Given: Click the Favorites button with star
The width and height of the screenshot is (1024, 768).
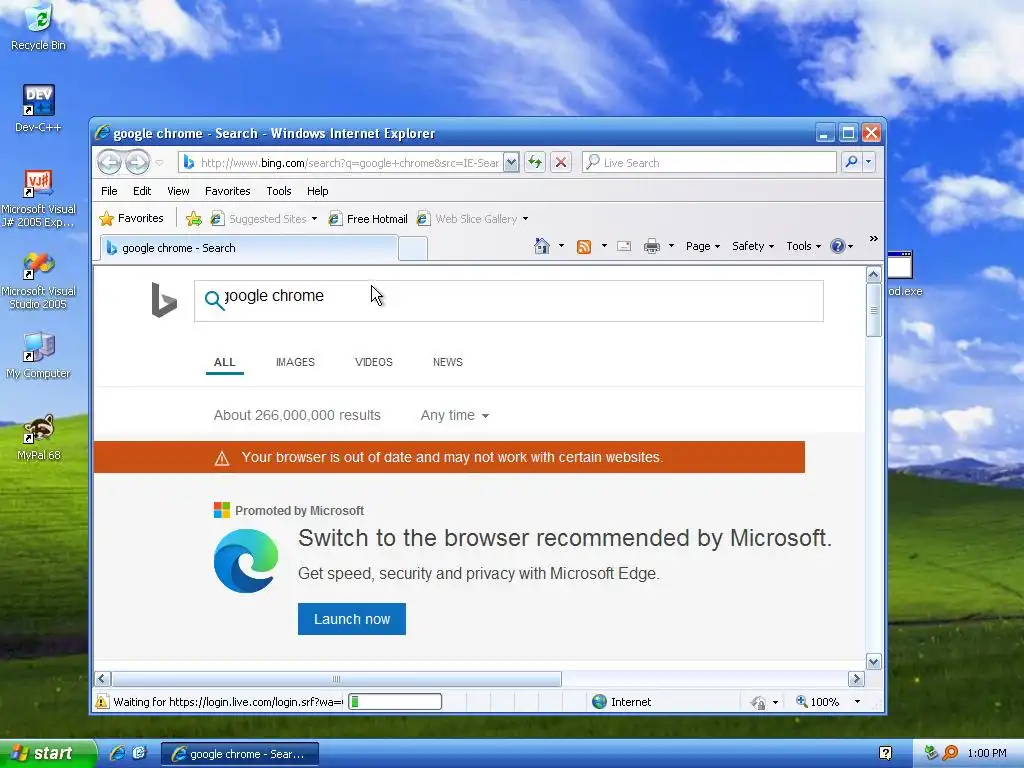Looking at the screenshot, I should click(133, 218).
